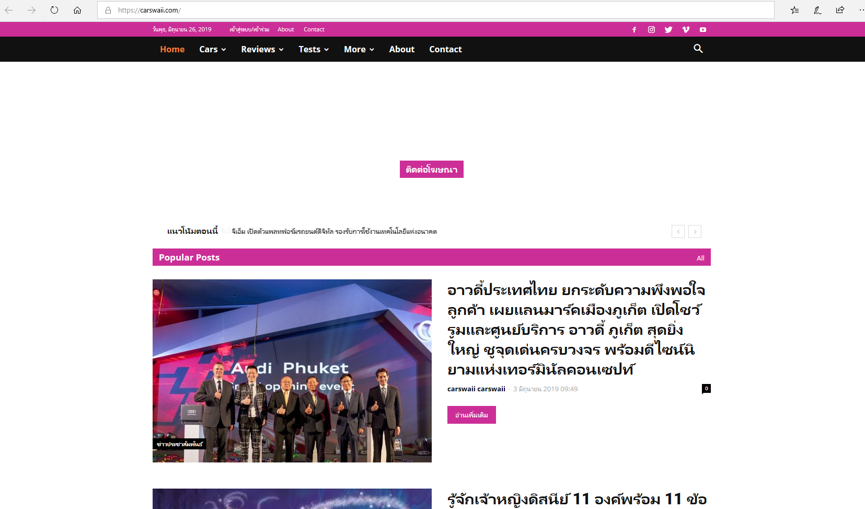Image resolution: width=865 pixels, height=509 pixels.
Task: Open the Audi Phuket article thumbnail
Action: pyautogui.click(x=292, y=370)
